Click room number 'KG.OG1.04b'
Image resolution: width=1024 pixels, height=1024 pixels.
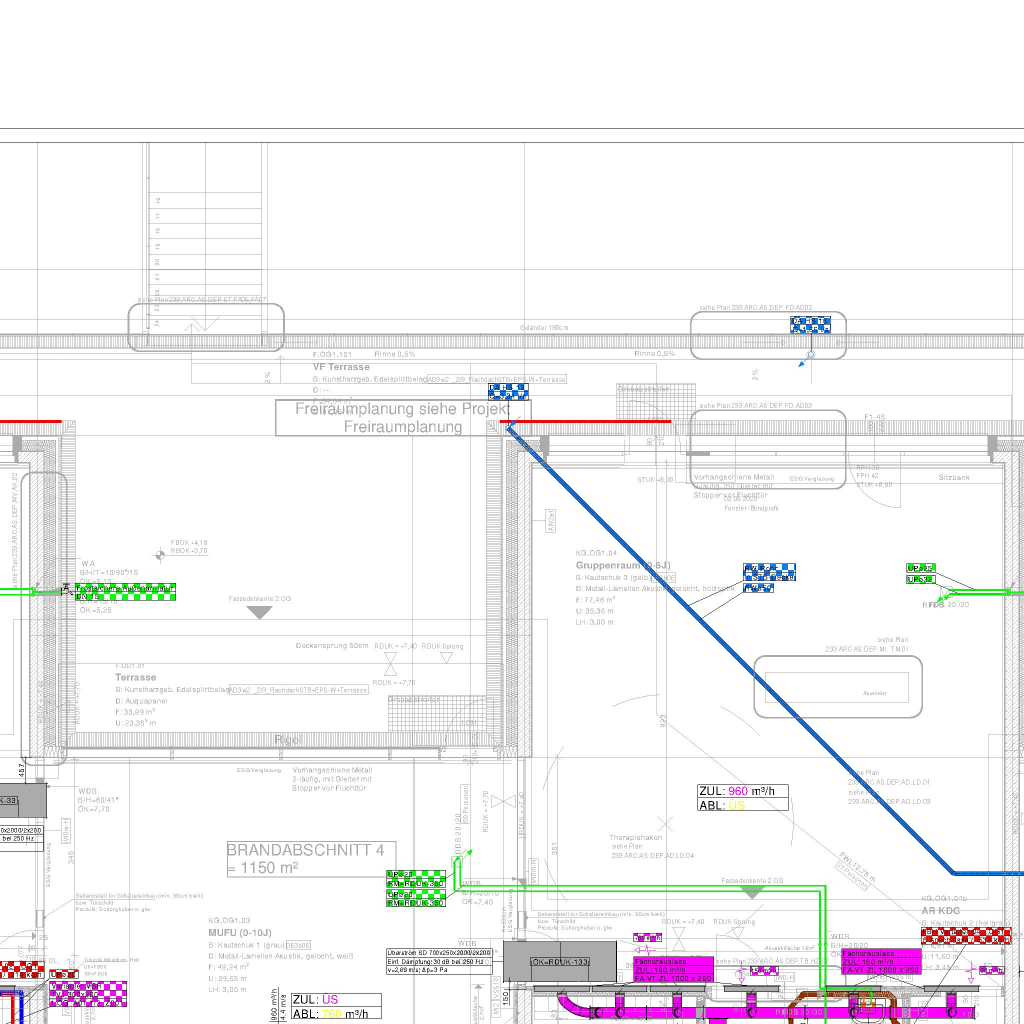tap(944, 899)
